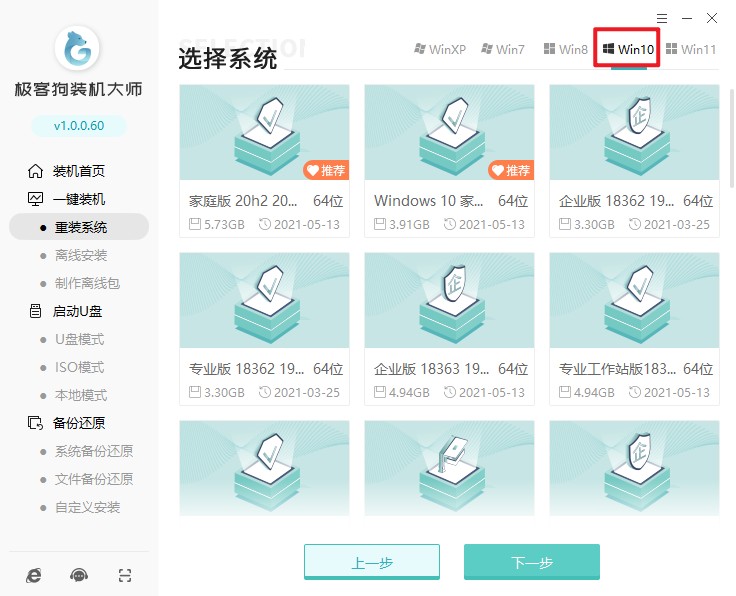Screen dimensions: 736x596
Task: Click the 启动U盘 USB drive icon
Action: click(36, 311)
